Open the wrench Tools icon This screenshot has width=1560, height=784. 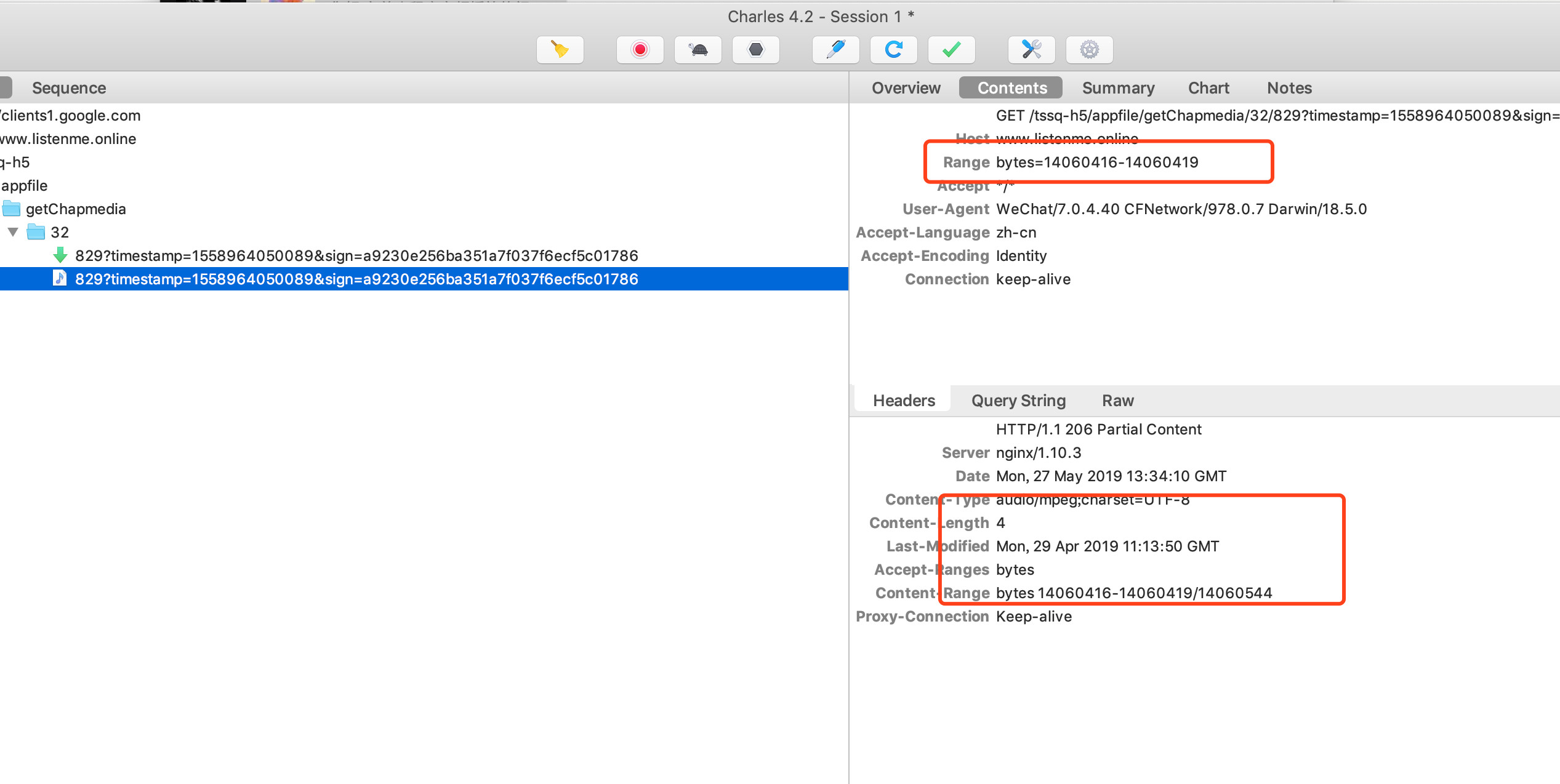pyautogui.click(x=1031, y=49)
